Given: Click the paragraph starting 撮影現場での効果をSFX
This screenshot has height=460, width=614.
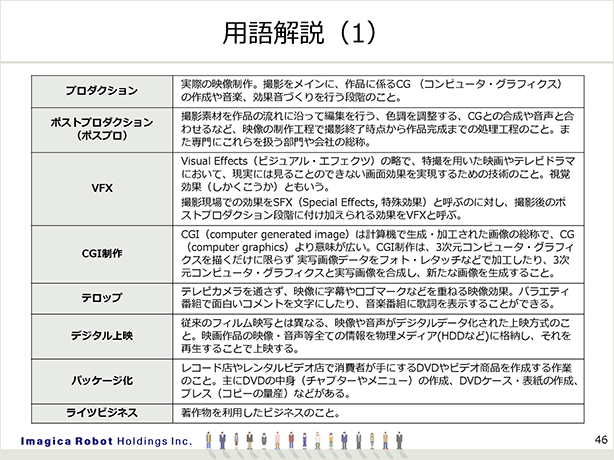Looking at the screenshot, I should pos(374,209).
